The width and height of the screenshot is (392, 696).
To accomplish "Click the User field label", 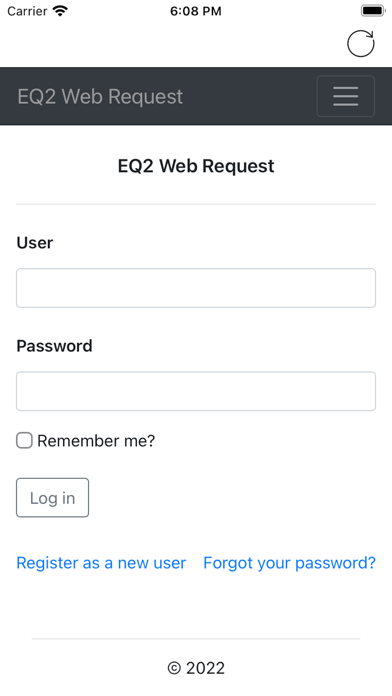I will coord(35,243).
